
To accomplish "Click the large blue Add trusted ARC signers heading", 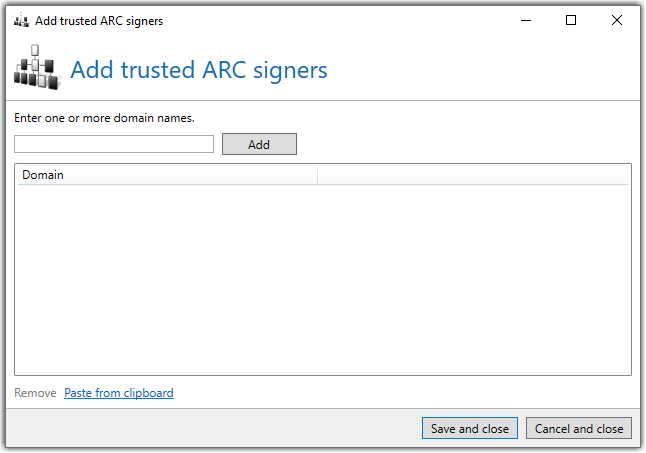I will click(x=199, y=70).
